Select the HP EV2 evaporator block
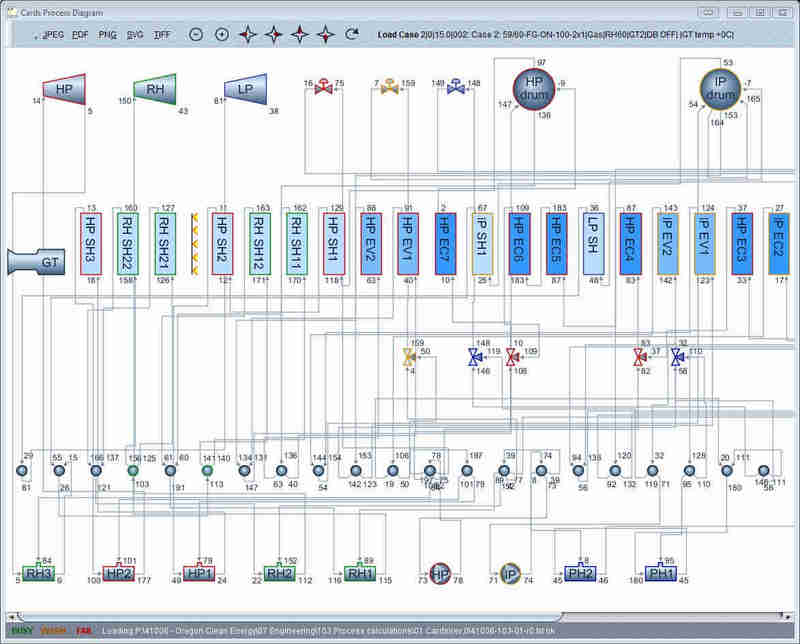The width and height of the screenshot is (800, 644). click(371, 244)
